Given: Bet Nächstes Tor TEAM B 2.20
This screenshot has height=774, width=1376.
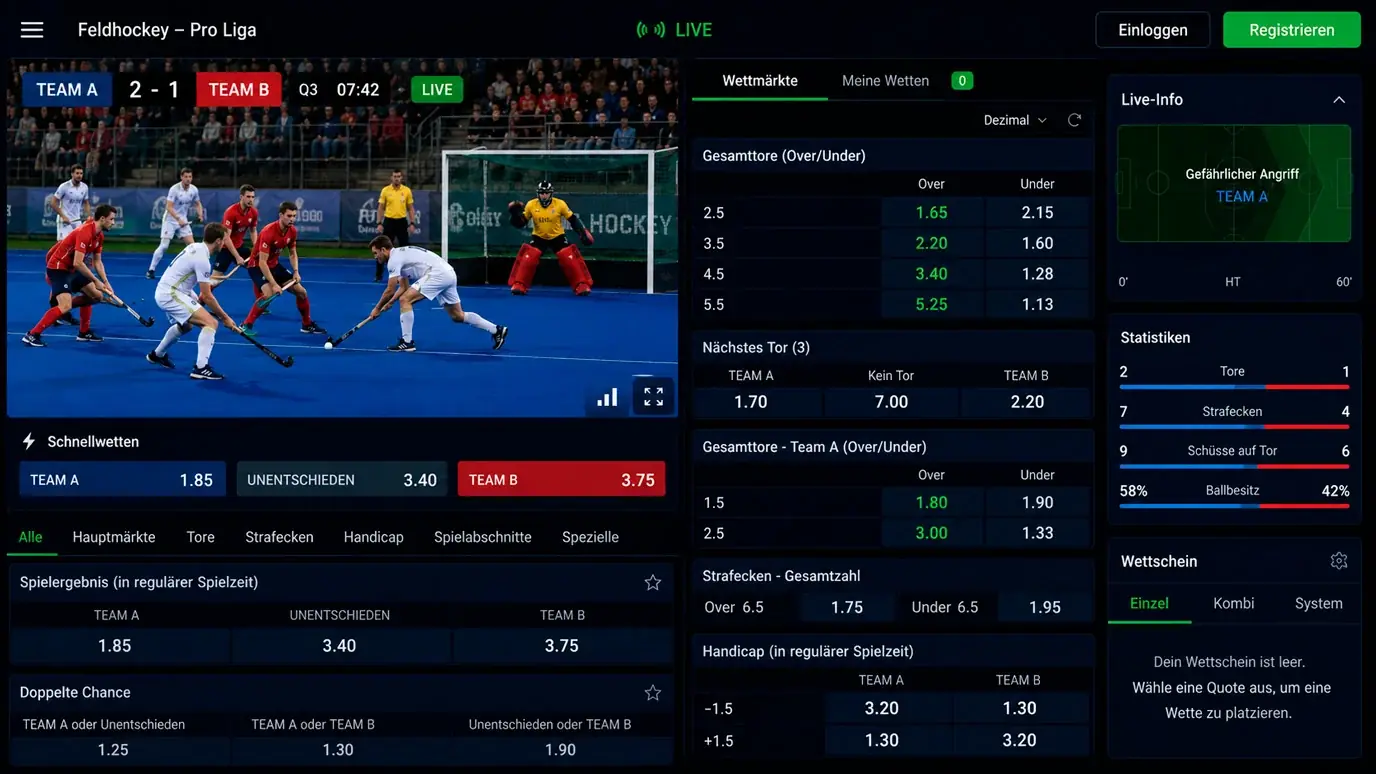Looking at the screenshot, I should click(1026, 402).
